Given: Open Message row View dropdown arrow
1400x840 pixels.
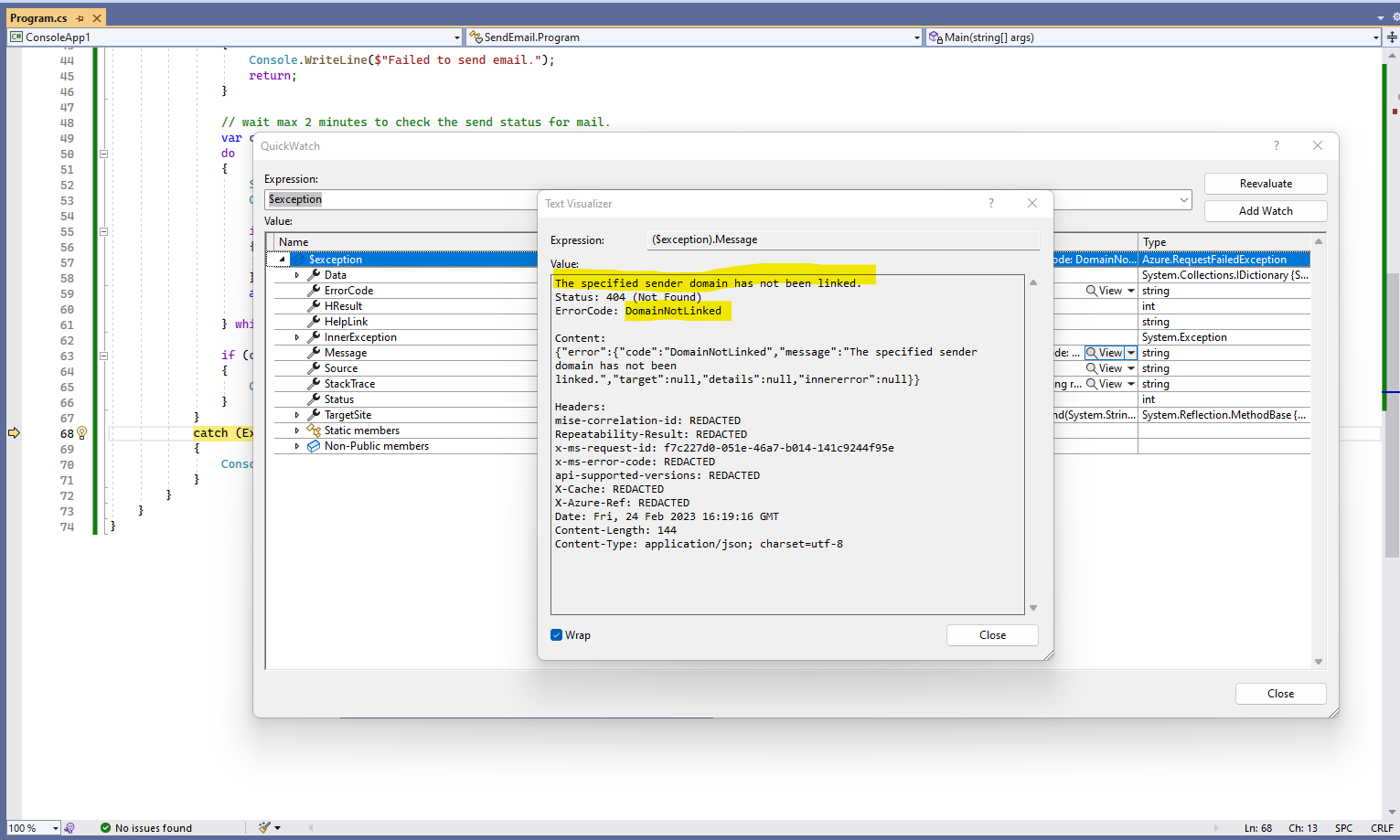Looking at the screenshot, I should (x=1131, y=353).
